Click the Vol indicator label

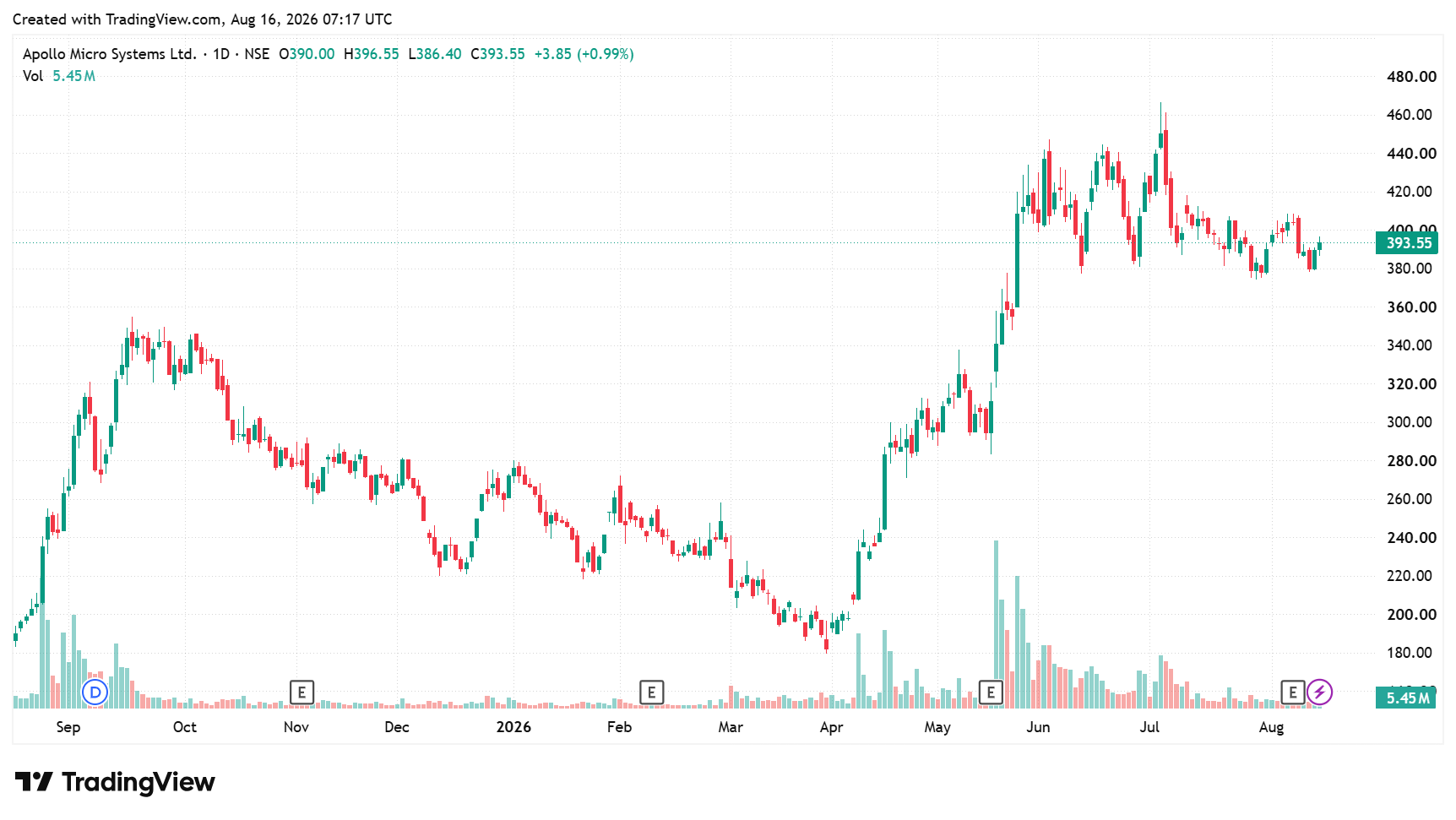(33, 76)
